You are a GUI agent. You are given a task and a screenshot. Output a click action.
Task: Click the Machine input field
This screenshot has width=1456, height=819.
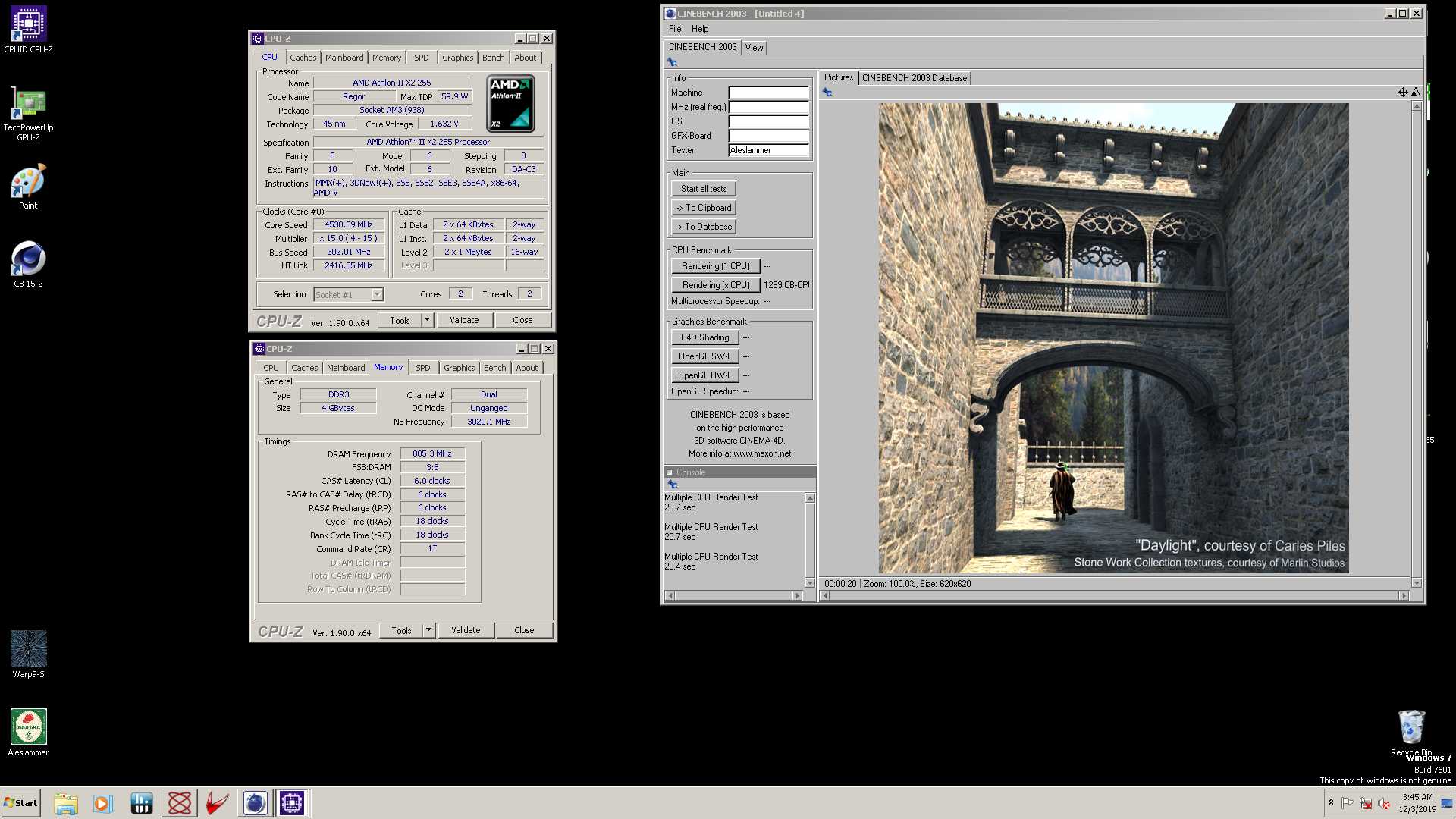[x=768, y=93]
